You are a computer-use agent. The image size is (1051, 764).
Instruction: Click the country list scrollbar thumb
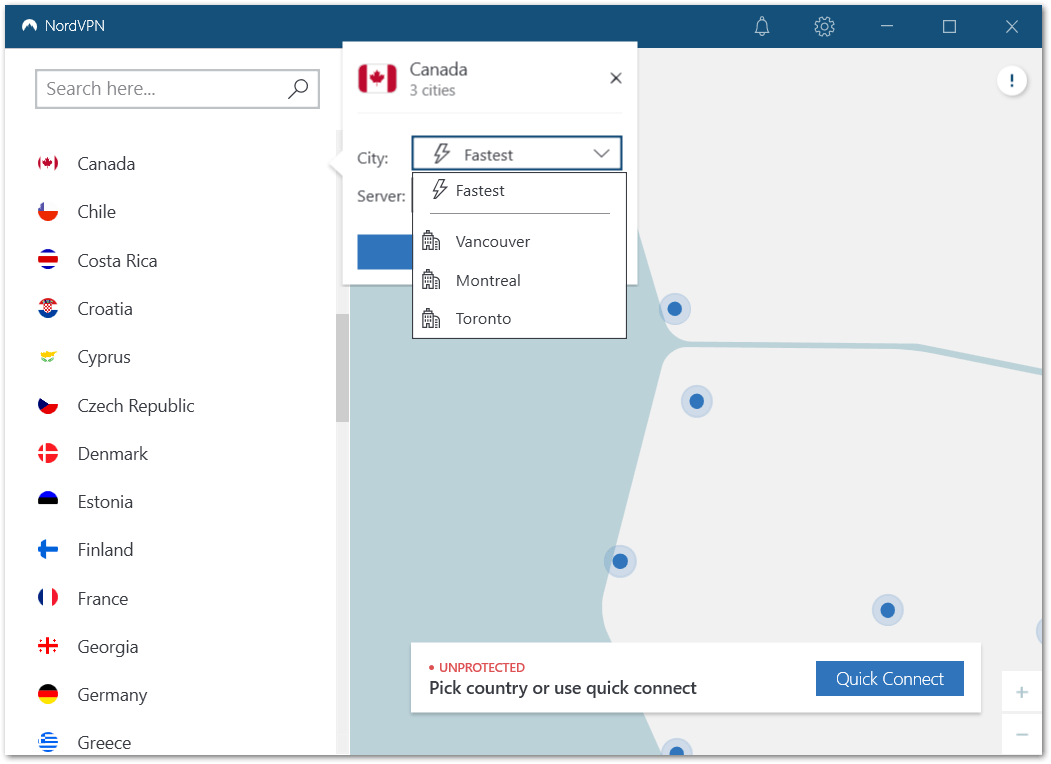[x=343, y=368]
